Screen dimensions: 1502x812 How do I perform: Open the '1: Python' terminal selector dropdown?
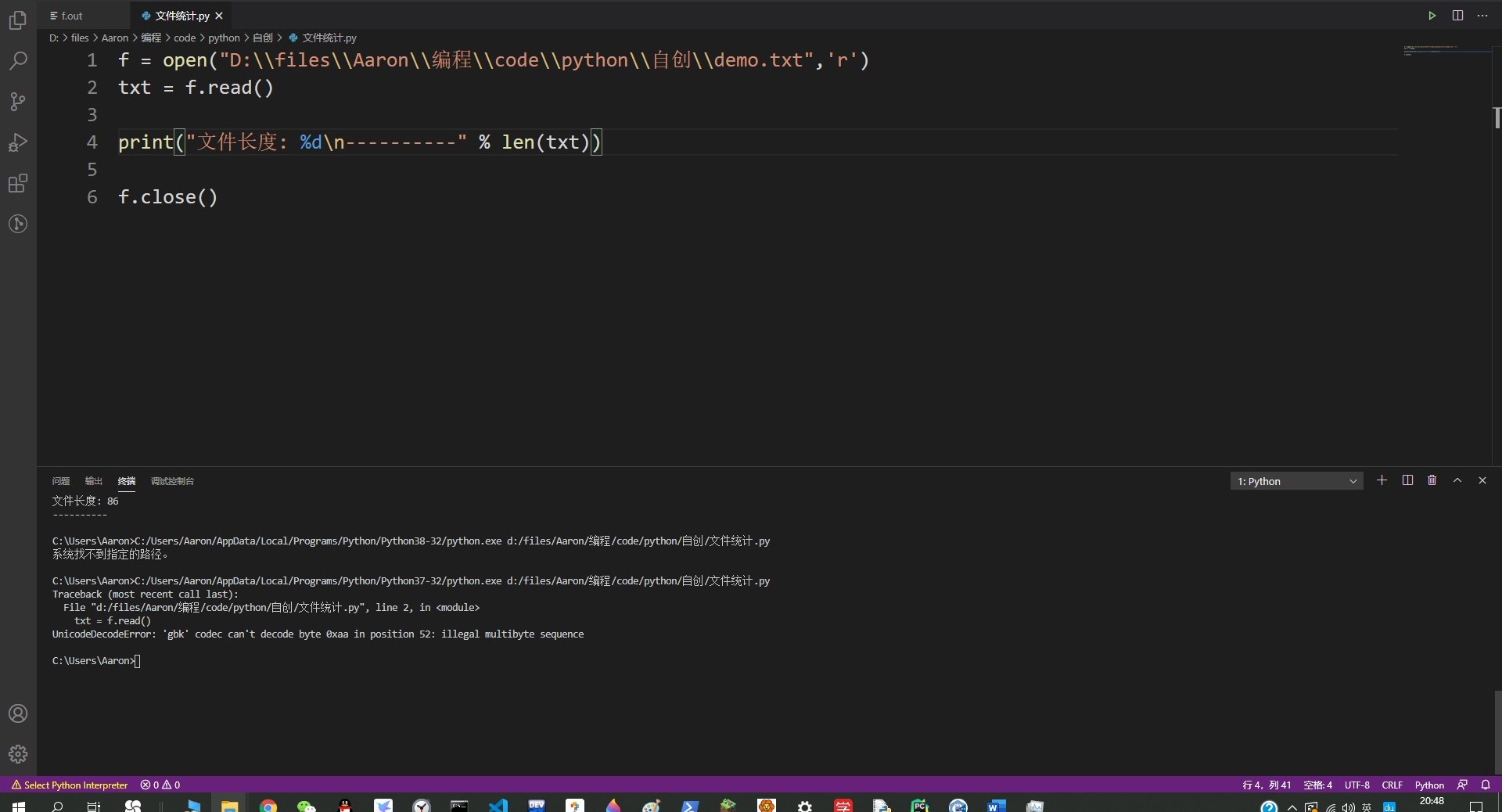(x=1296, y=481)
